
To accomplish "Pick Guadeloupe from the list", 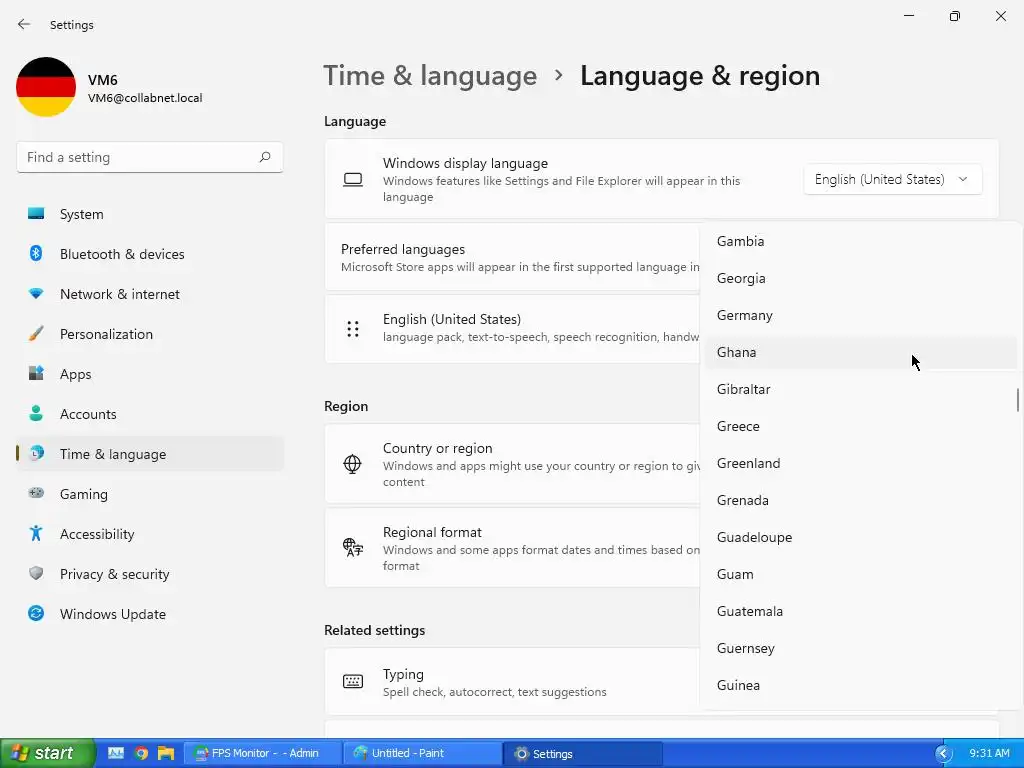I will [861, 537].
